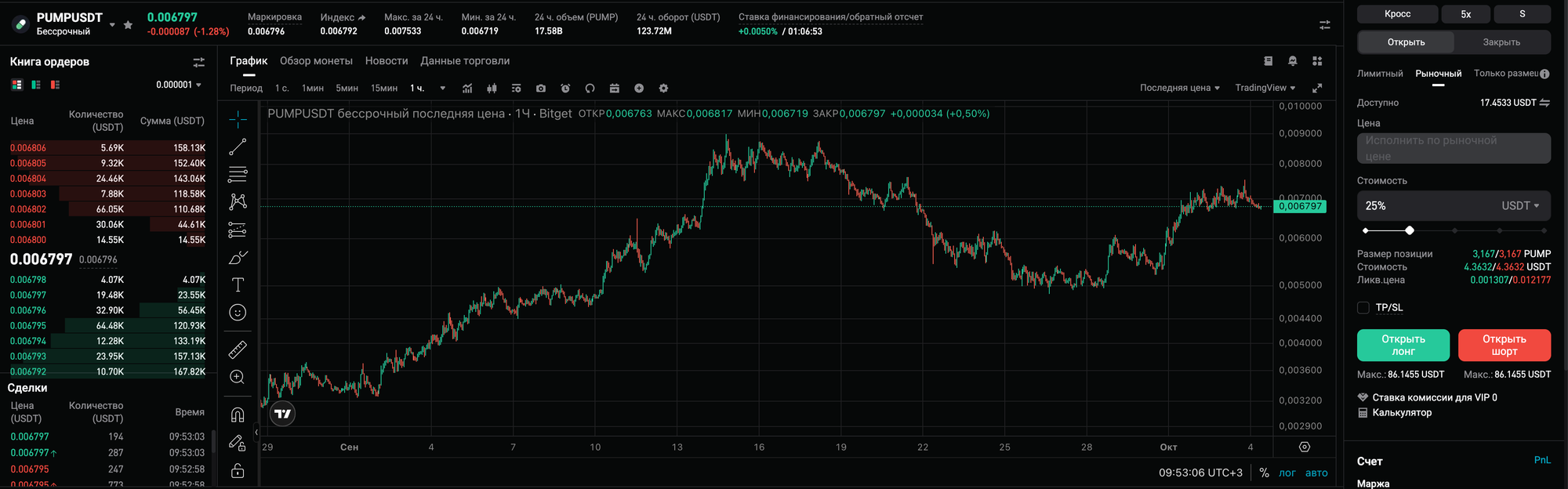Open order book precision 0.000001 dropdown
The width and height of the screenshot is (1568, 489).
click(179, 85)
